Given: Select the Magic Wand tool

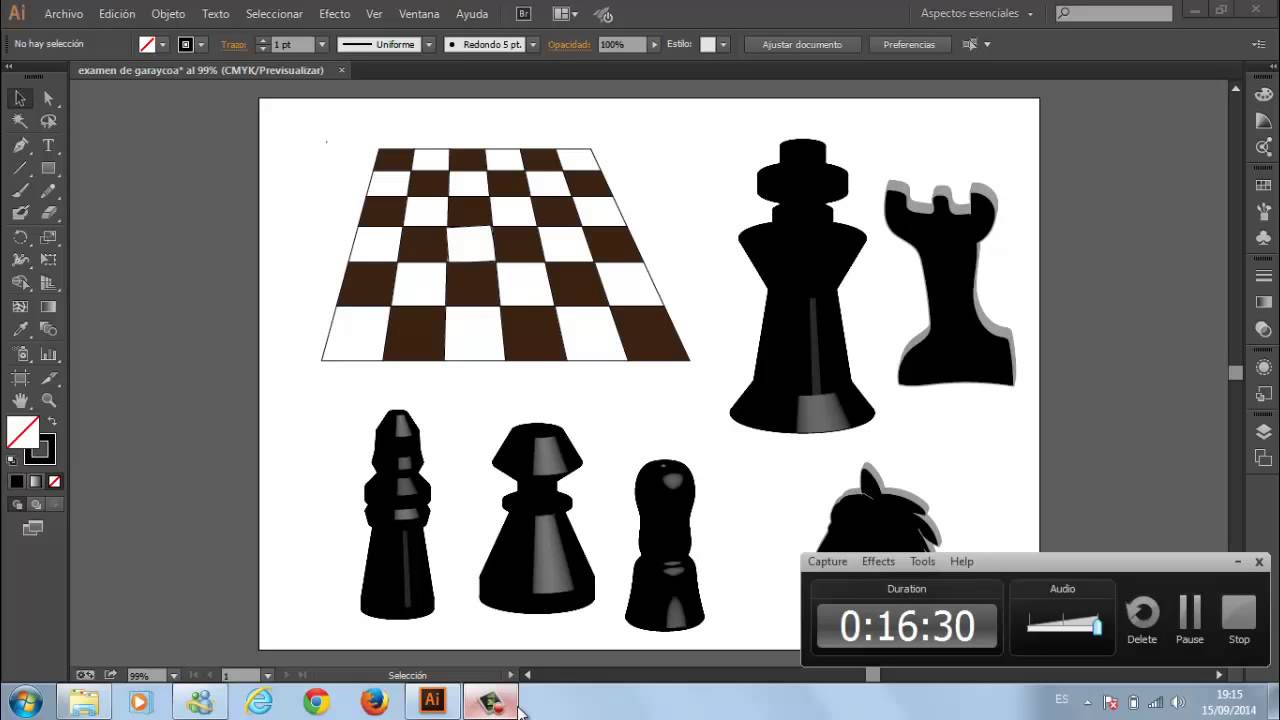Looking at the screenshot, I should (x=20, y=121).
